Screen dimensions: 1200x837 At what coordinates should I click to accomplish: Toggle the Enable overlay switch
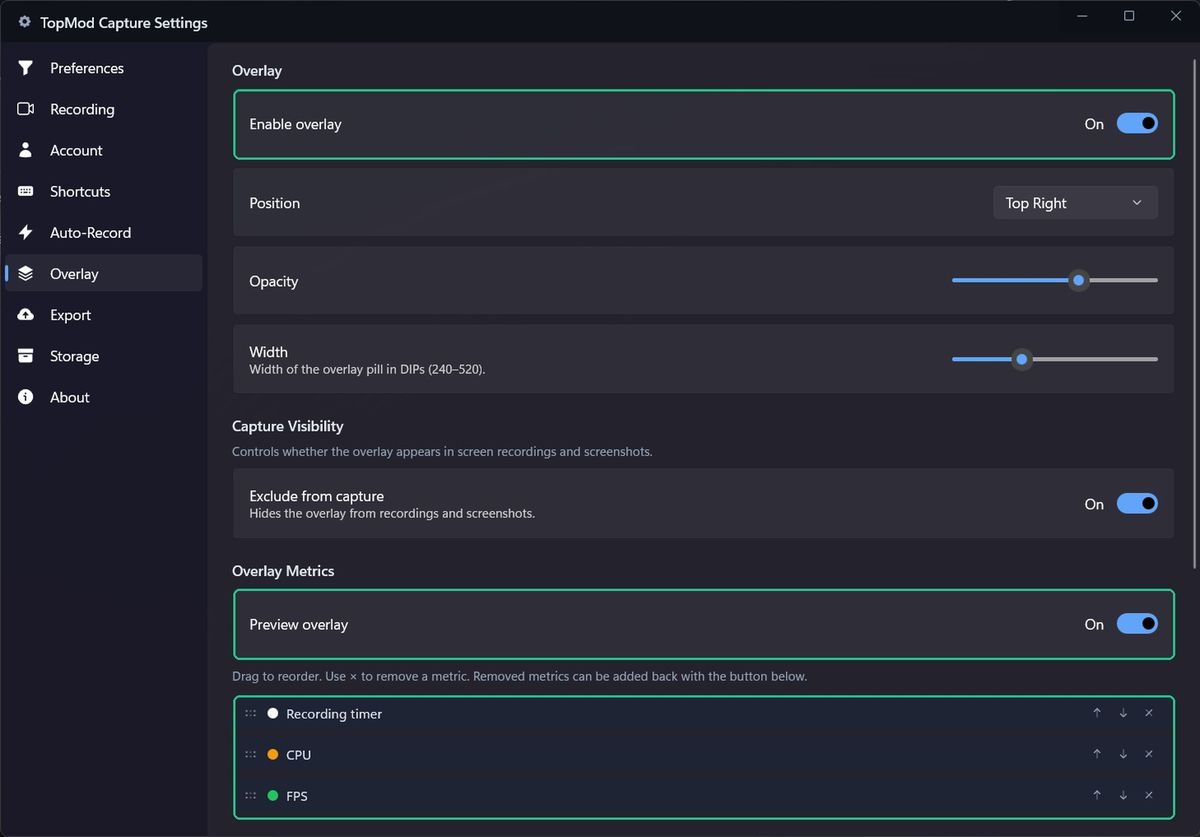pos(1137,123)
